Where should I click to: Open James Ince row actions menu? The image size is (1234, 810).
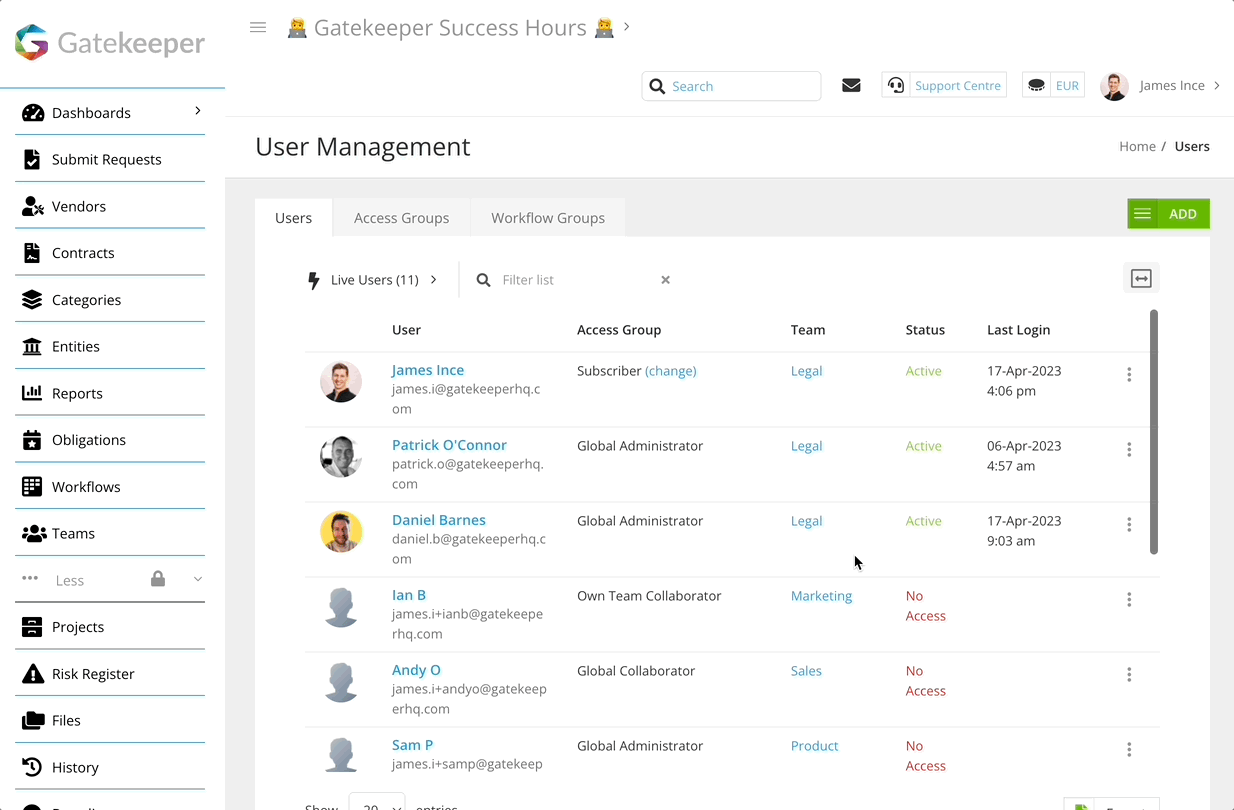1129,375
